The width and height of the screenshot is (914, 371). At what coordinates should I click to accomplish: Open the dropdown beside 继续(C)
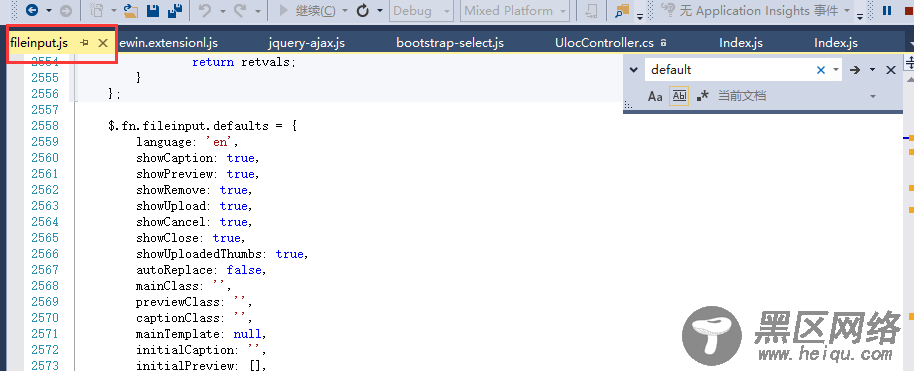(344, 10)
